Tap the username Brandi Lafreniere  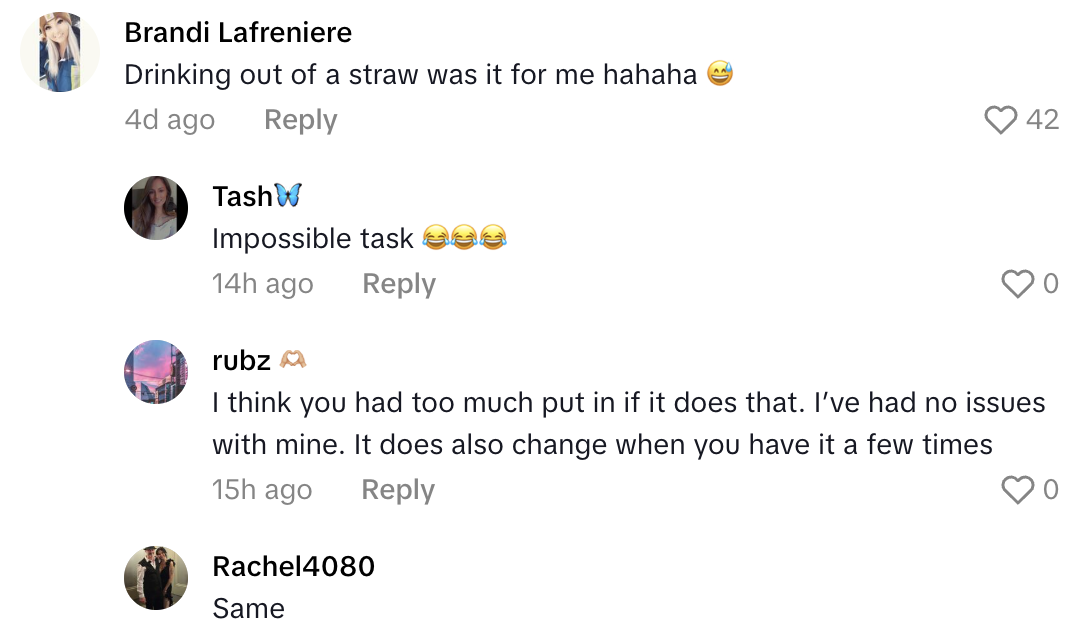(x=237, y=32)
